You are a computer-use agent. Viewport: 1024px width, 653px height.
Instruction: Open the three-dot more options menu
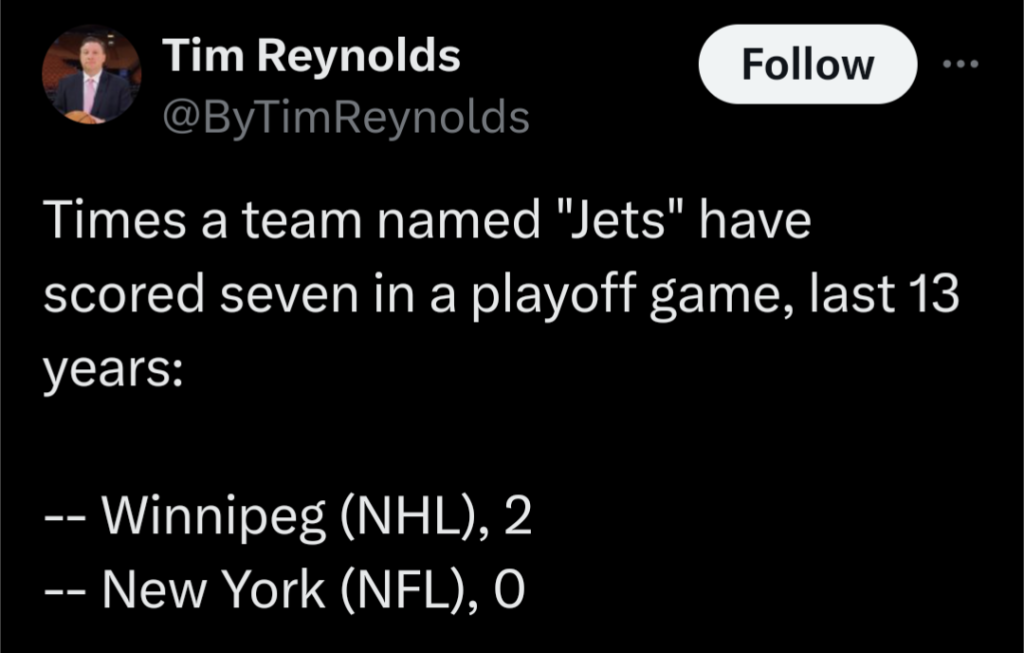coord(963,64)
